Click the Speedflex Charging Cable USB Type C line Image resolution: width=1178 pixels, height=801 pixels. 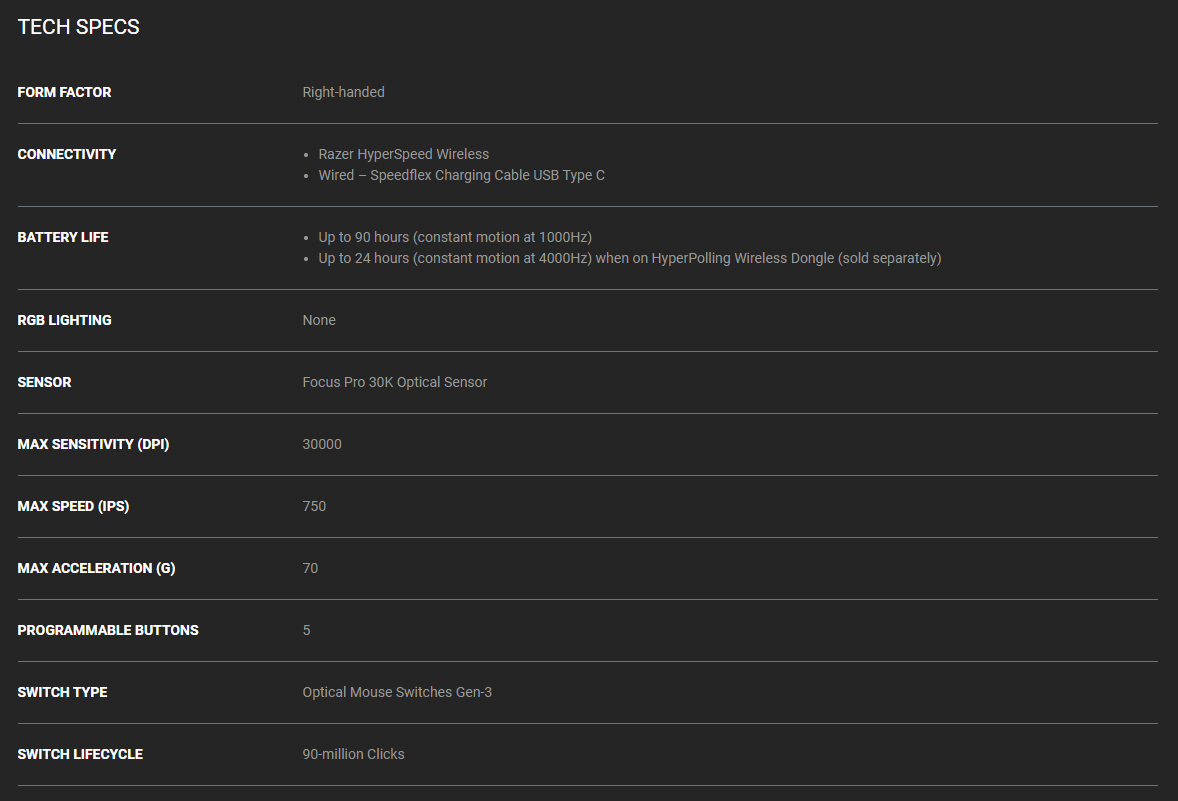click(x=461, y=175)
